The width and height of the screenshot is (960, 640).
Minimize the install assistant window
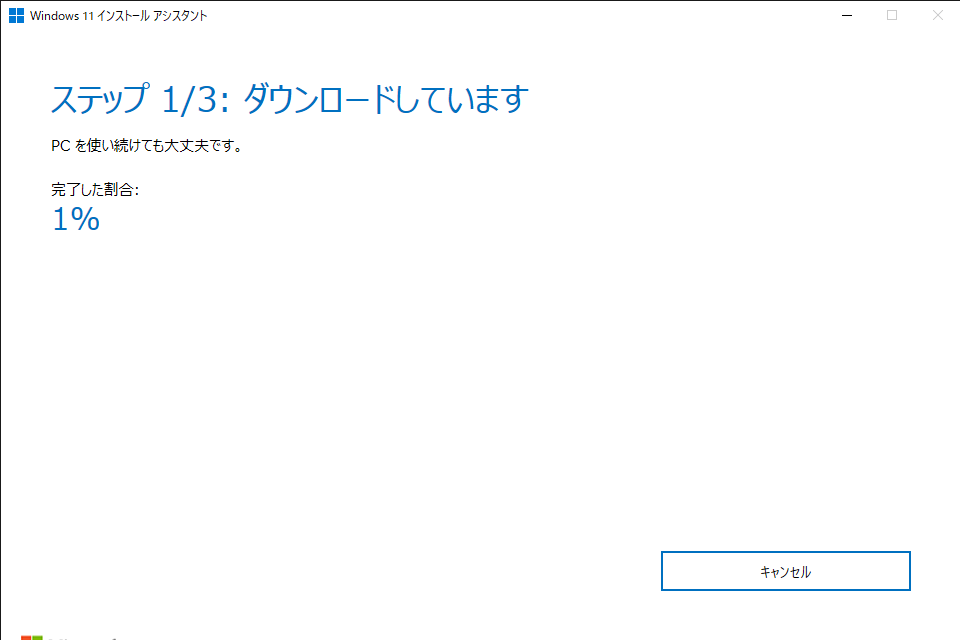847,15
